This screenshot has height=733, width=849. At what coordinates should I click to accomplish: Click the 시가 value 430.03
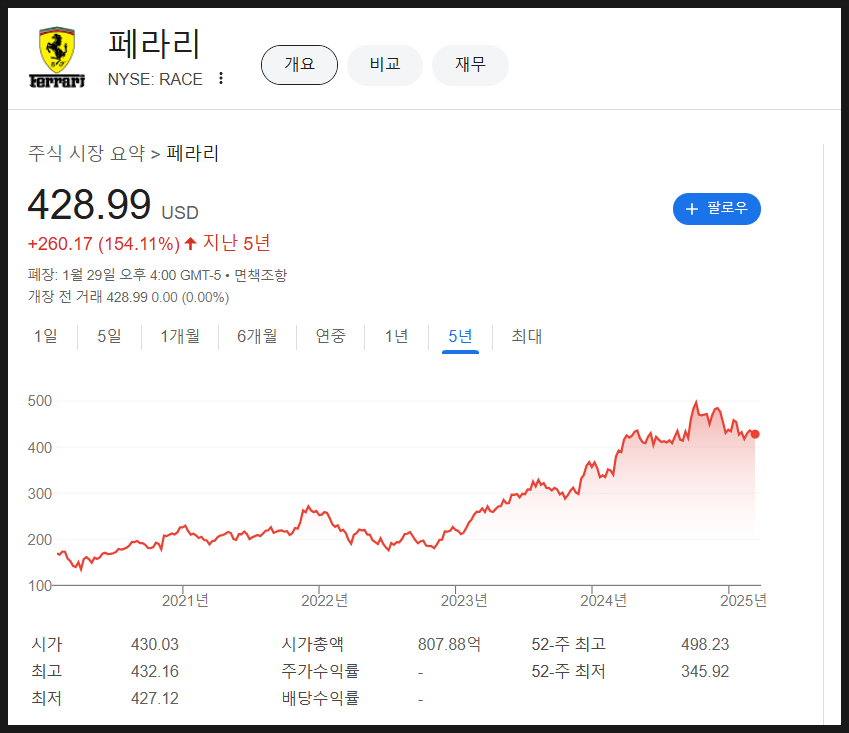tap(155, 644)
